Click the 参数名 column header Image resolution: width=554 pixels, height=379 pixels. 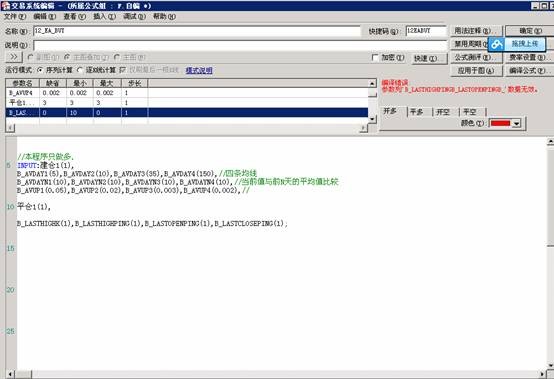[x=23, y=83]
